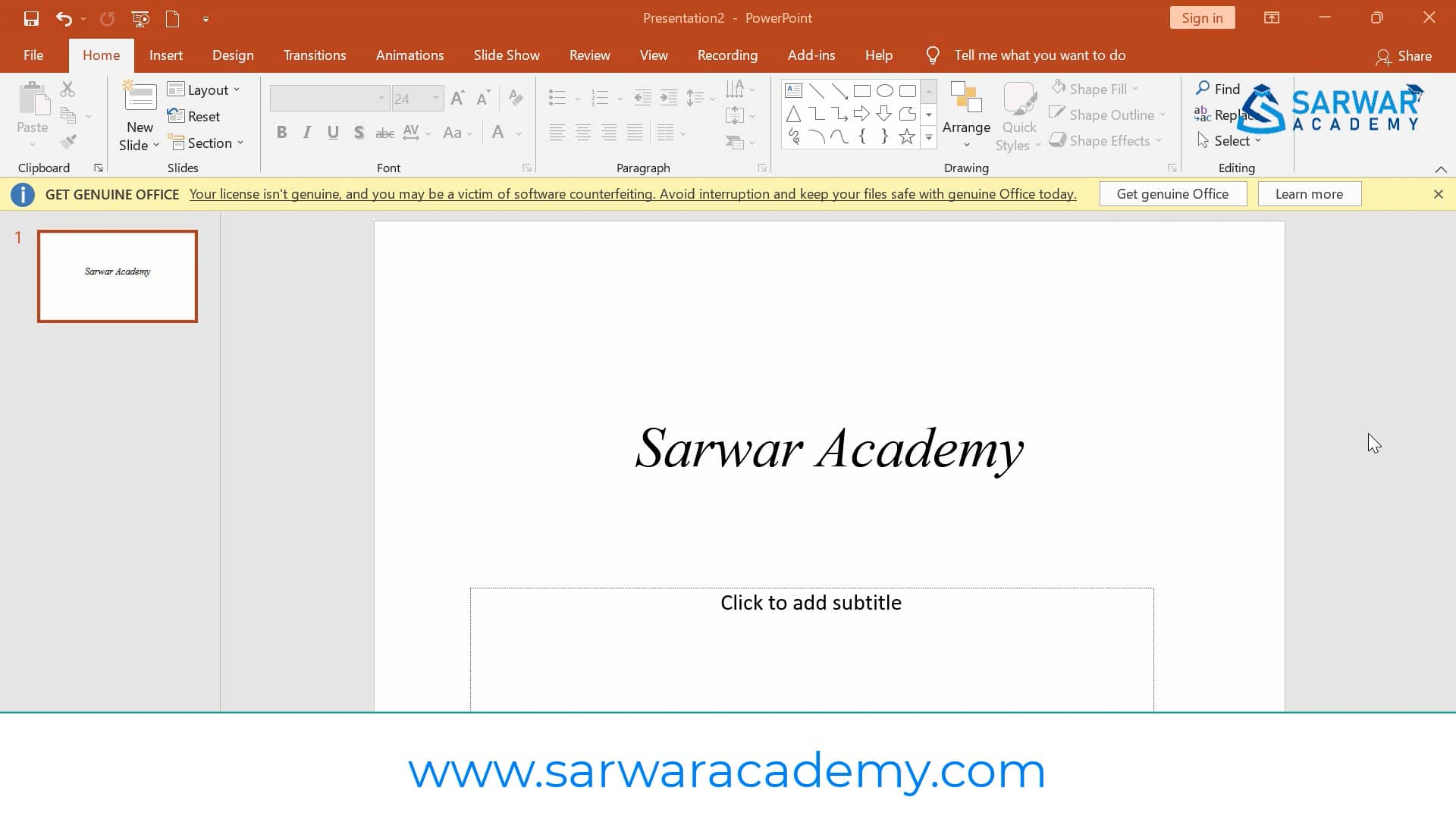Select the Arrange tool in Drawing group
The width and height of the screenshot is (1456, 819).
click(x=965, y=115)
